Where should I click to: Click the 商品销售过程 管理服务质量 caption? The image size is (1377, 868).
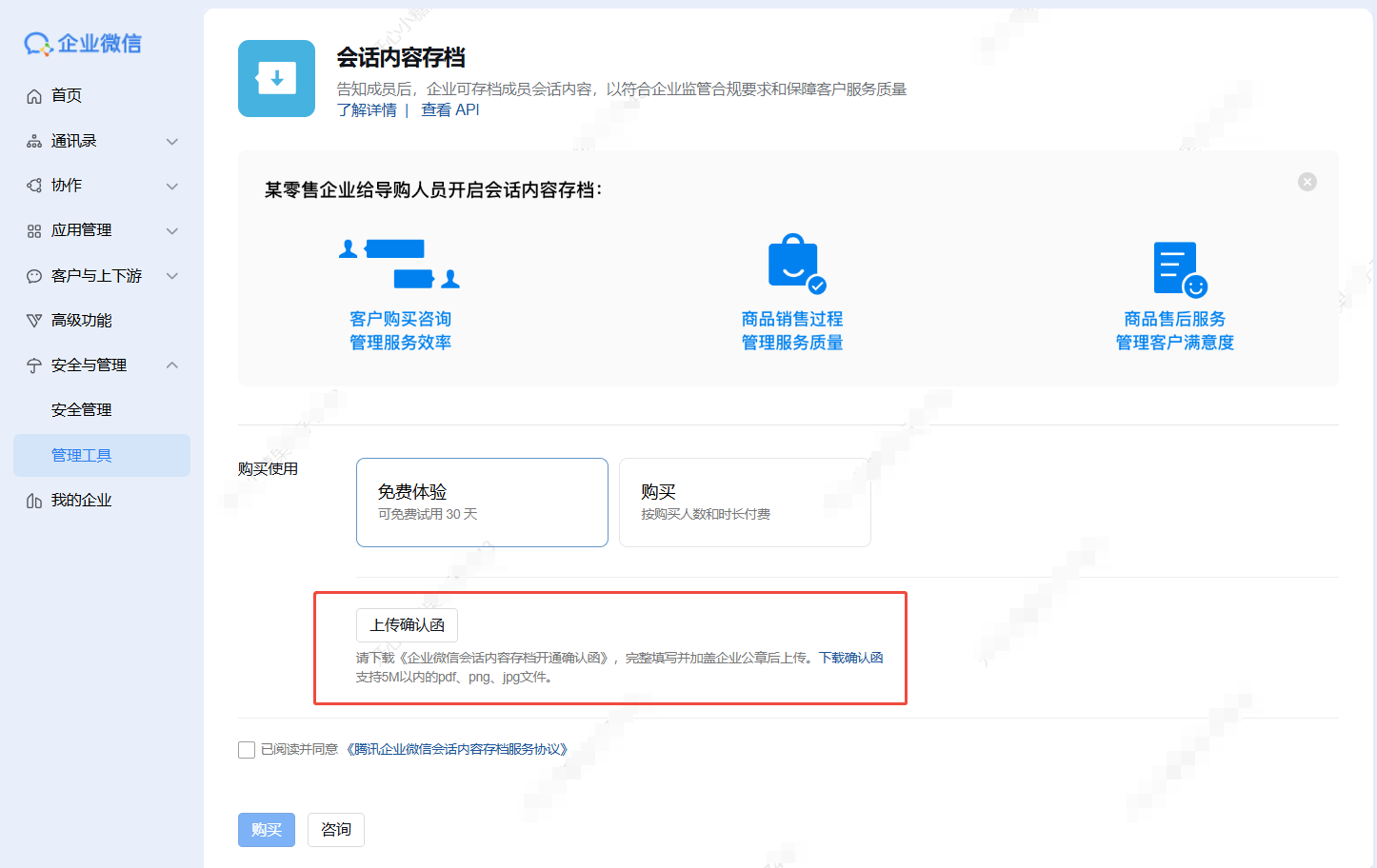(792, 331)
